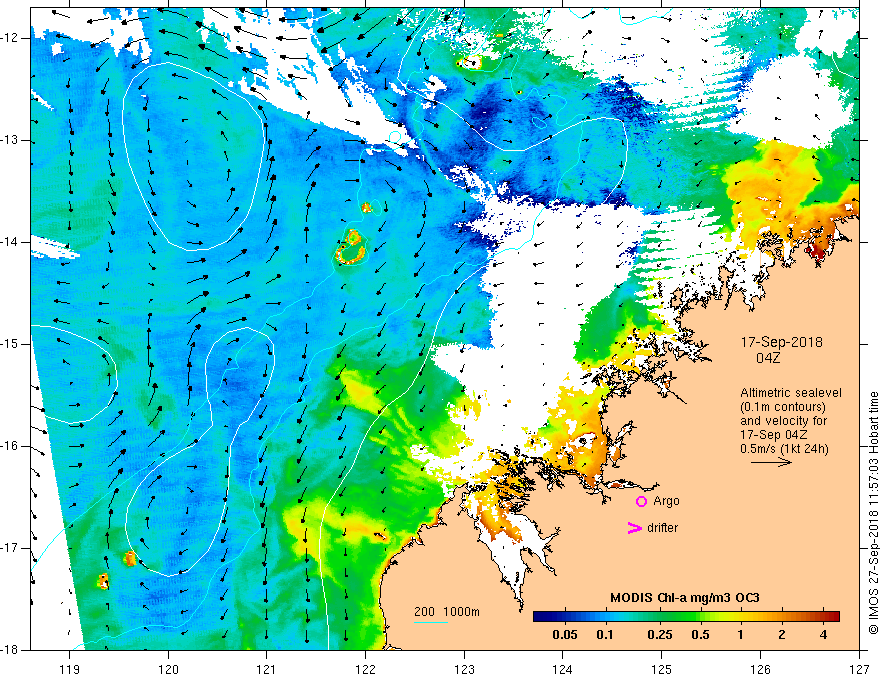Click the 'drifter' legend label
The width and height of the screenshot is (880, 680).
coord(662,528)
